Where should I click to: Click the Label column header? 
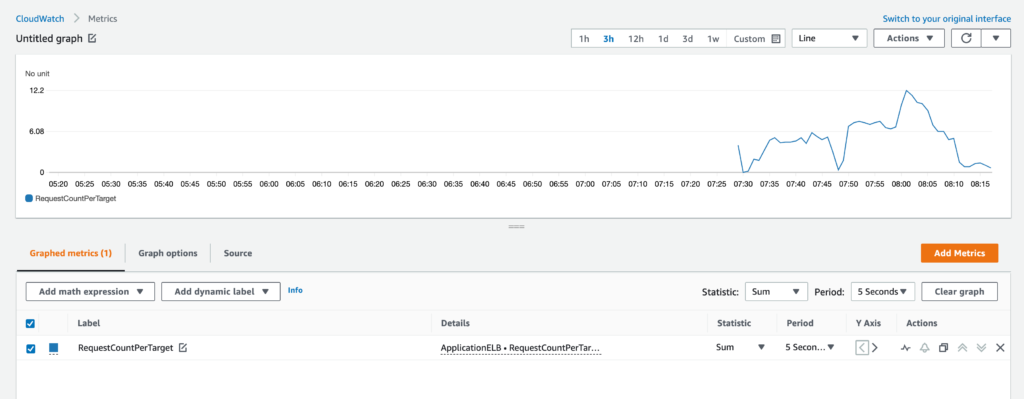coord(89,323)
